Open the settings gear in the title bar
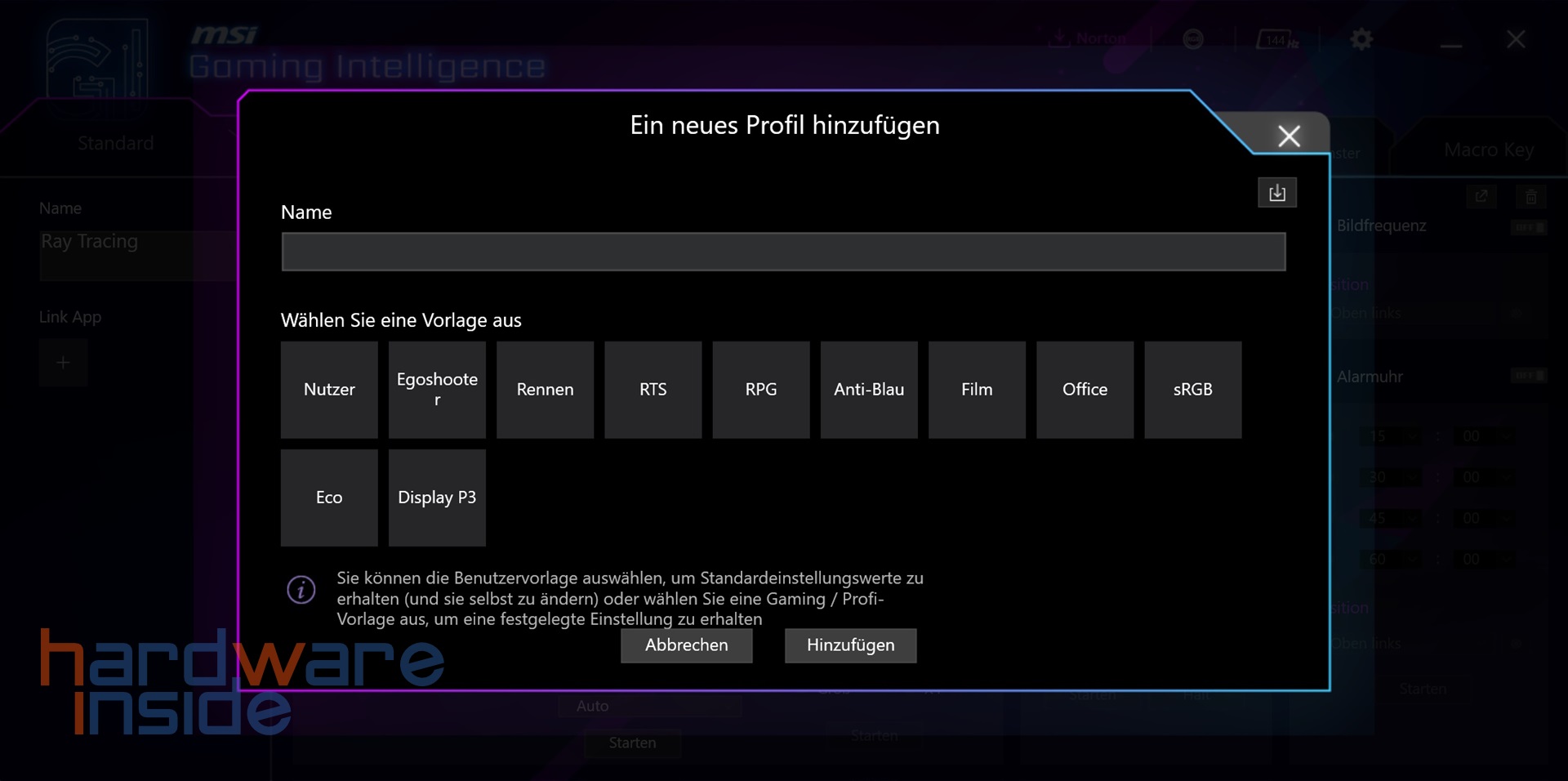 pos(1361,39)
